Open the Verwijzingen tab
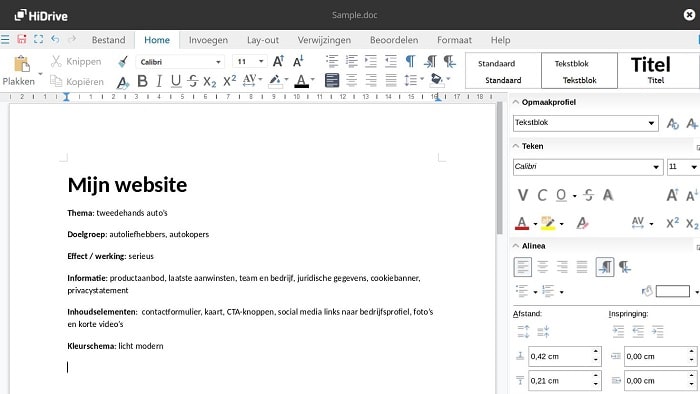The width and height of the screenshot is (700, 394). pyautogui.click(x=324, y=40)
